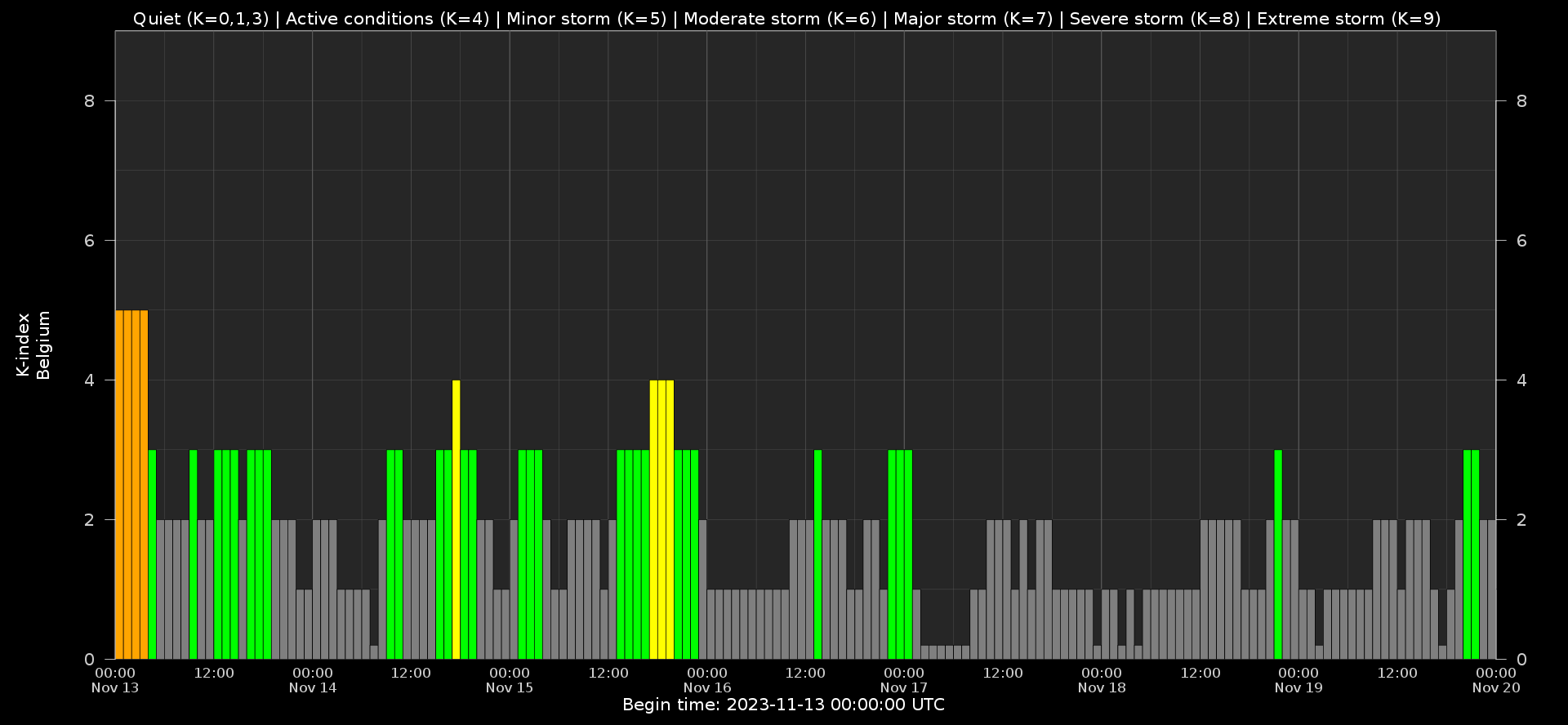Click the '00:00' label above Nov 17
The width and height of the screenshot is (1568, 725).
[904, 673]
